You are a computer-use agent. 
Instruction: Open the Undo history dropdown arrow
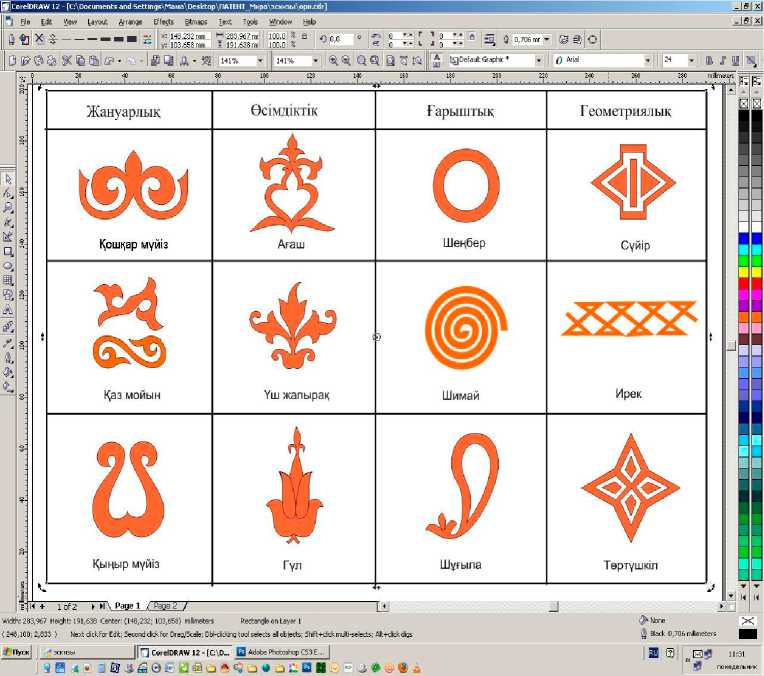click(x=120, y=61)
